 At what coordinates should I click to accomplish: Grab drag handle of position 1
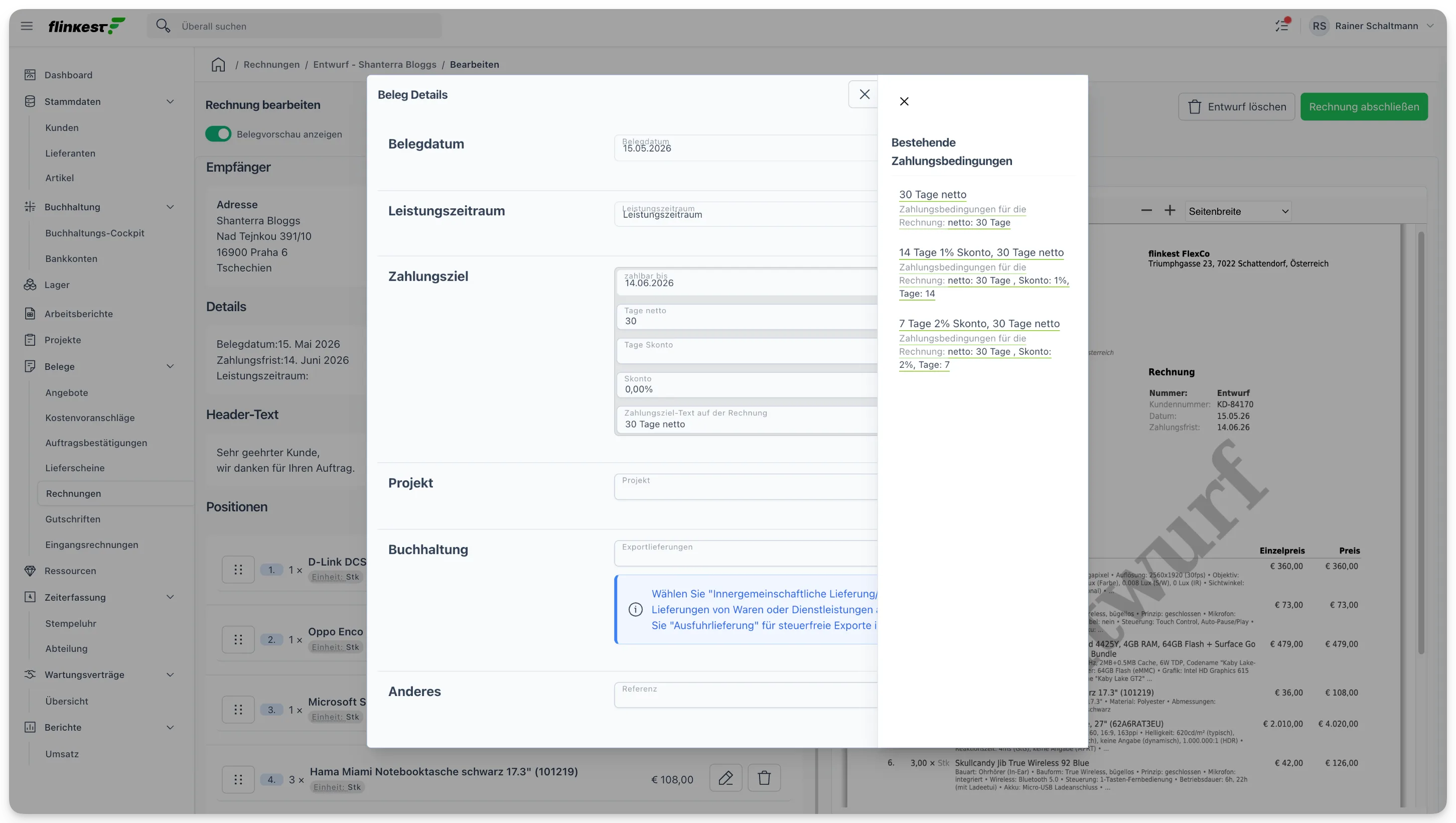[x=238, y=570]
